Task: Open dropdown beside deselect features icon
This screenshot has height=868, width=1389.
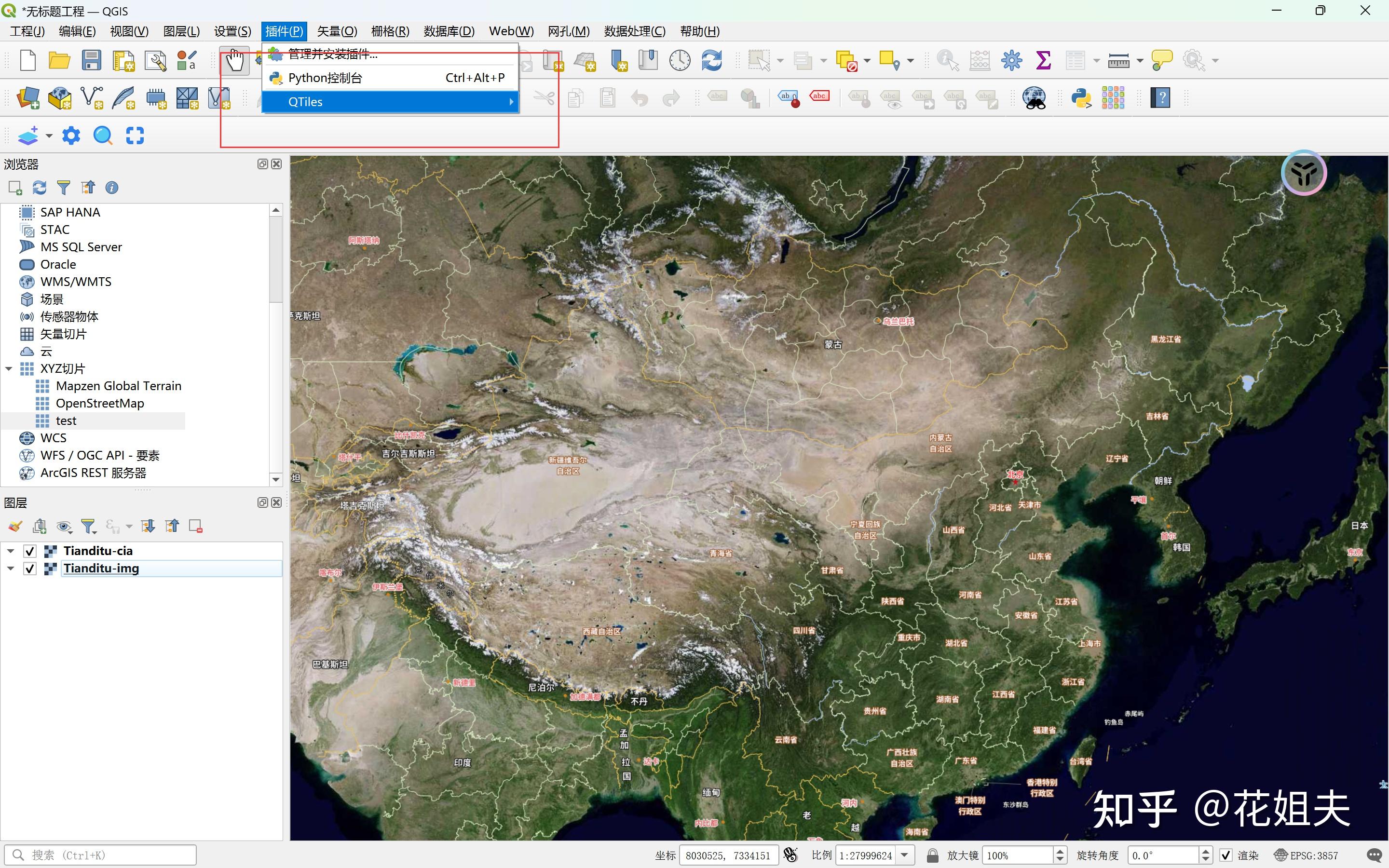Action: click(867, 60)
